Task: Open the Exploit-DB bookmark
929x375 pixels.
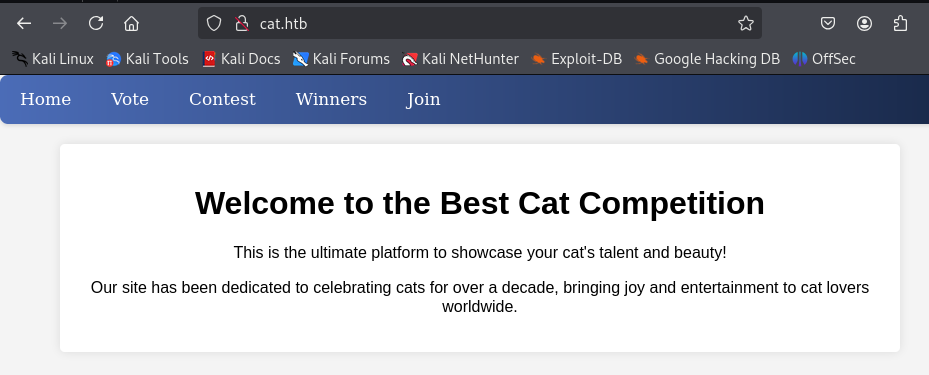Action: tap(576, 59)
